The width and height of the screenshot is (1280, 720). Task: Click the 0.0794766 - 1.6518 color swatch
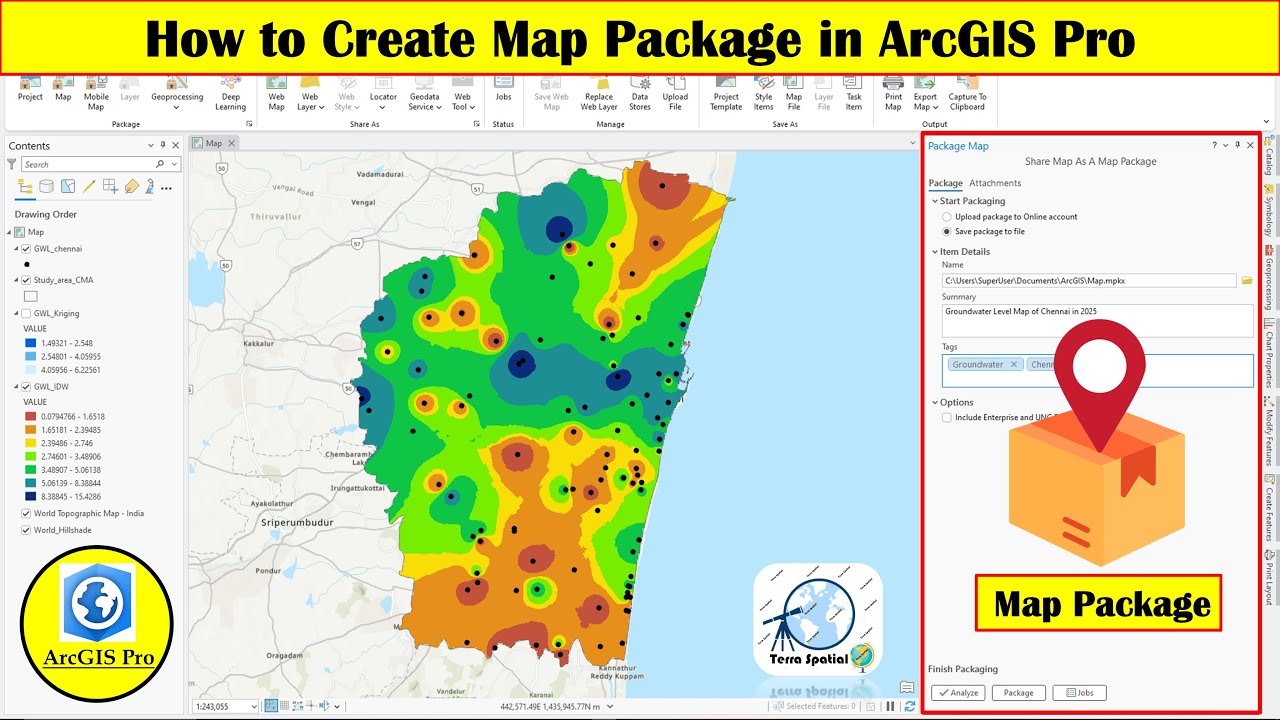[x=31, y=416]
